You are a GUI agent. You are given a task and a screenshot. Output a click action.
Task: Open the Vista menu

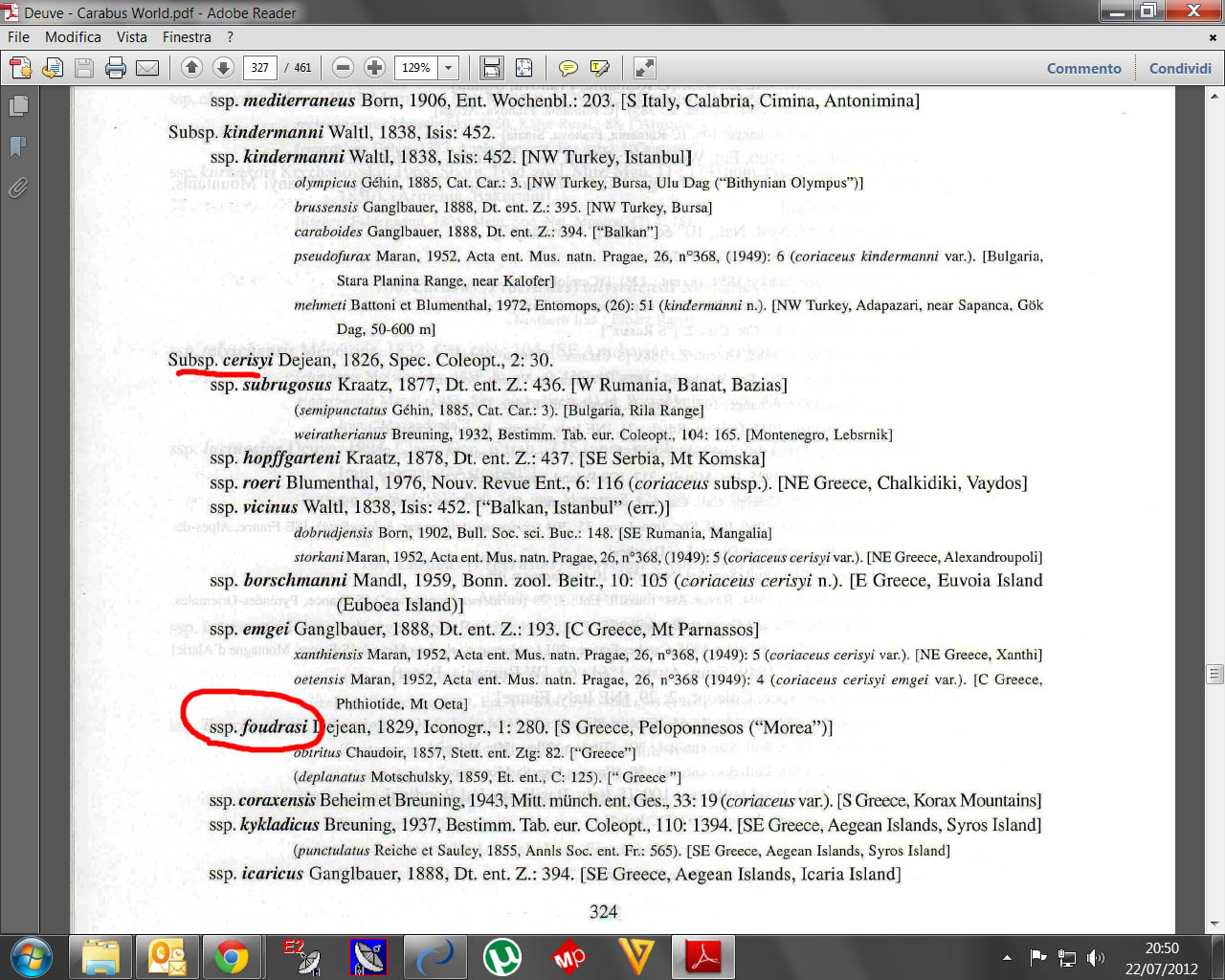pos(132,37)
